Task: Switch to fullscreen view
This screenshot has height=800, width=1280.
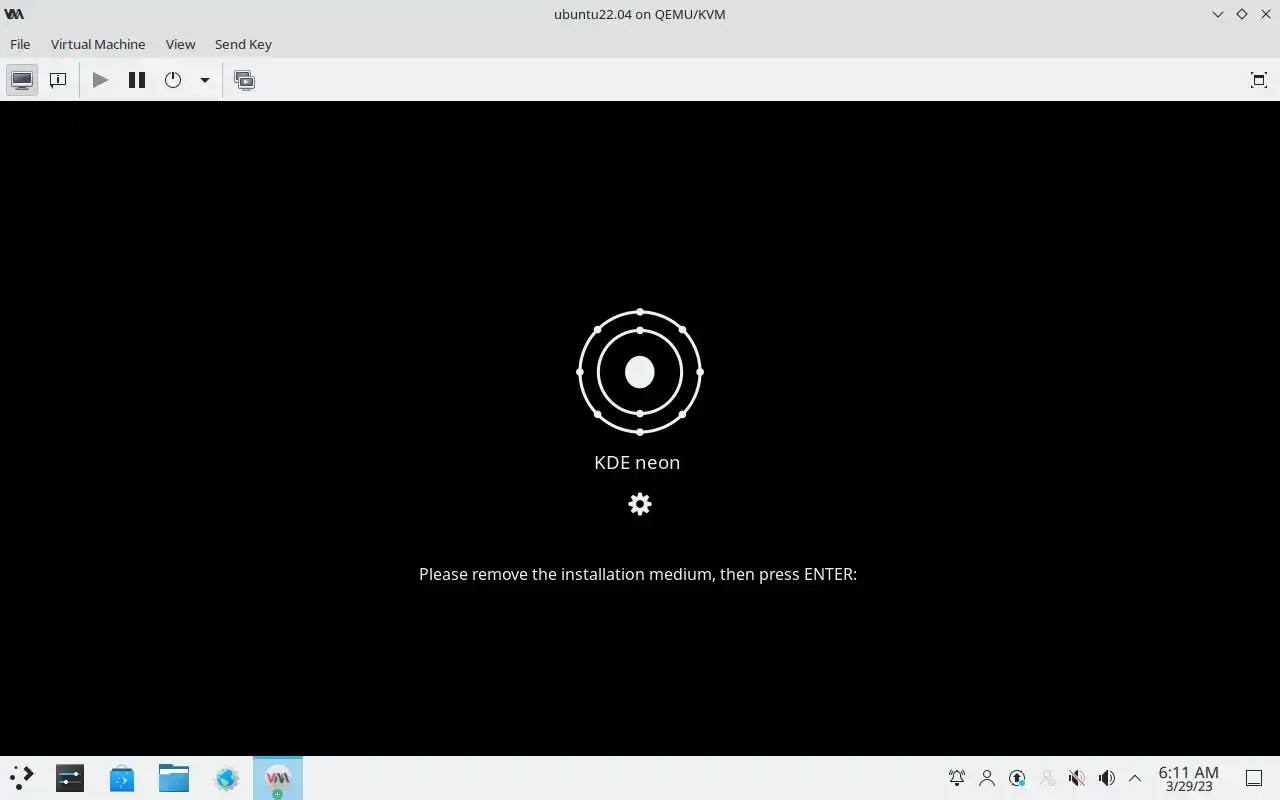Action: point(1259,80)
